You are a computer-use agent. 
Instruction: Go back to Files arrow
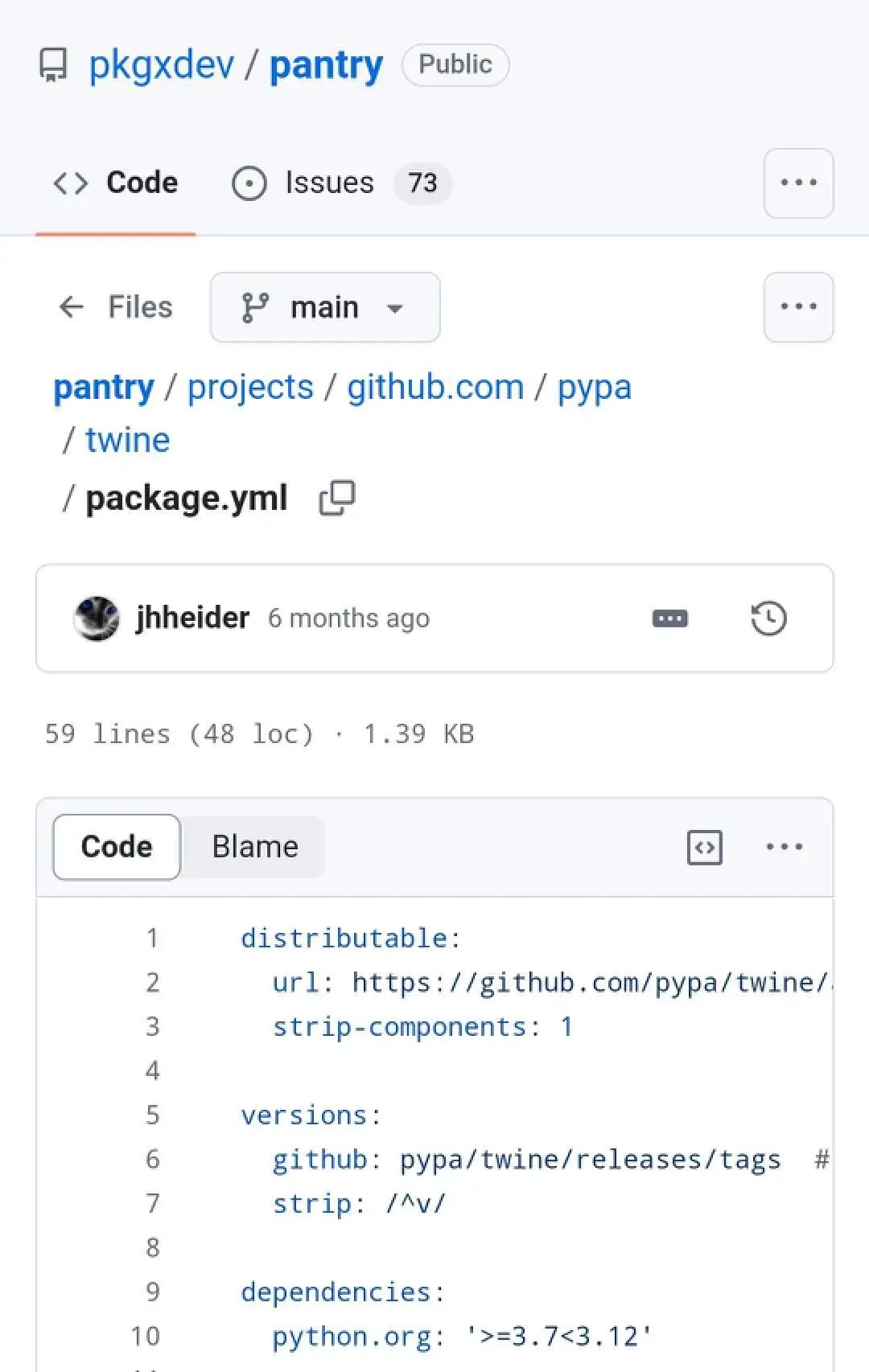coord(72,306)
